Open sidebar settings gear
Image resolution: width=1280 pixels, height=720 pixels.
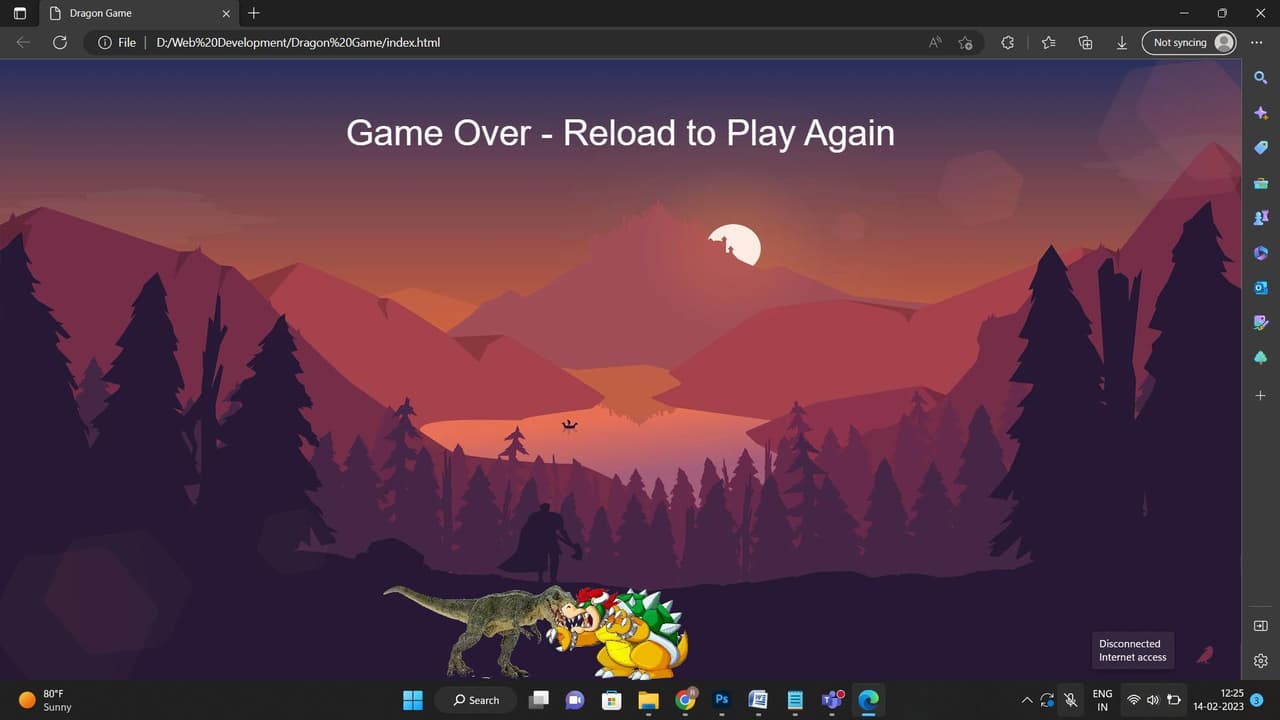click(1261, 661)
